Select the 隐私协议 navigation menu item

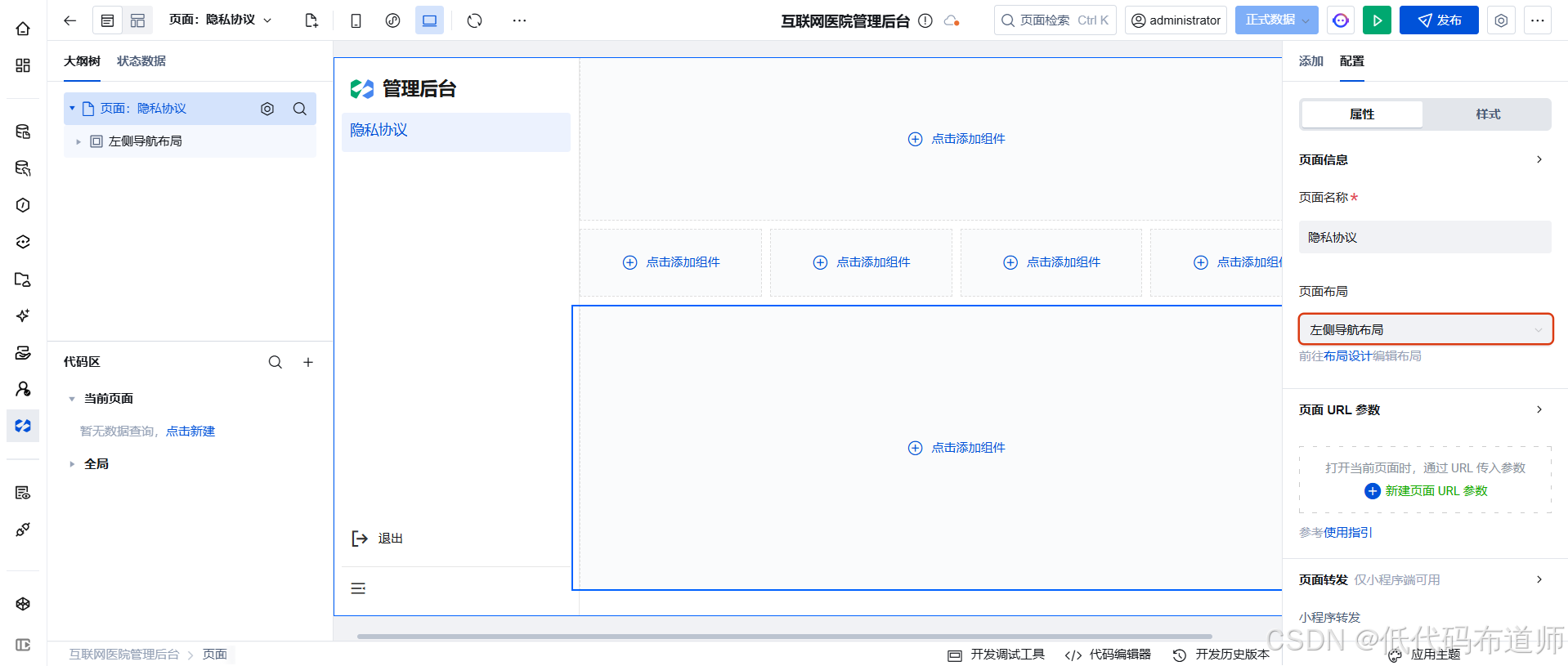[x=455, y=131]
